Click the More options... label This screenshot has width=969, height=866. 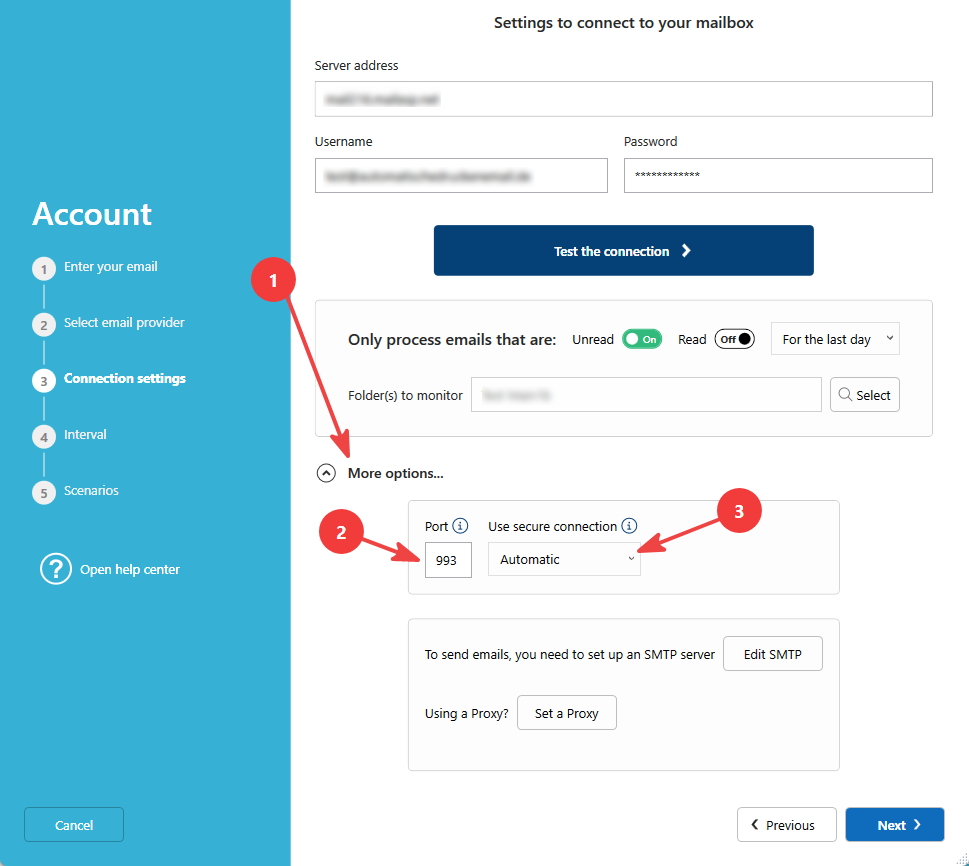pos(396,473)
